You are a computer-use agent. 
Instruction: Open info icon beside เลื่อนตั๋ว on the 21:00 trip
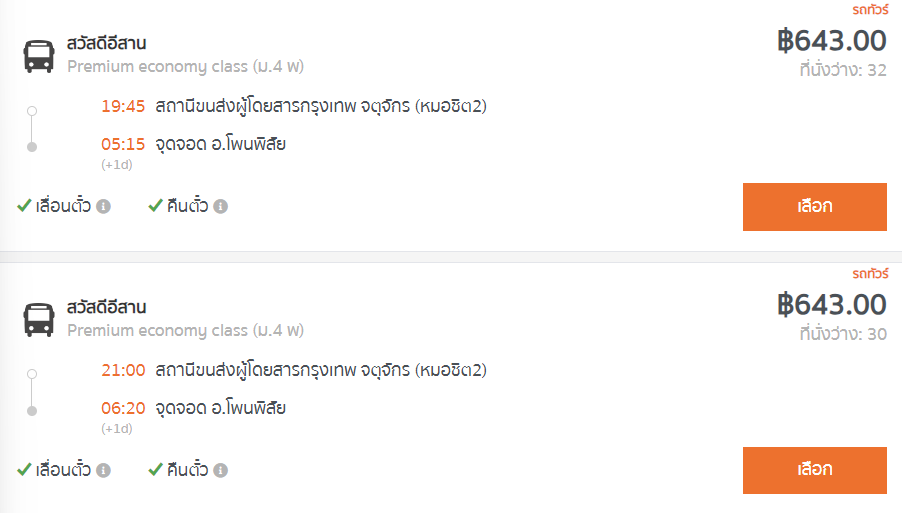tap(104, 470)
